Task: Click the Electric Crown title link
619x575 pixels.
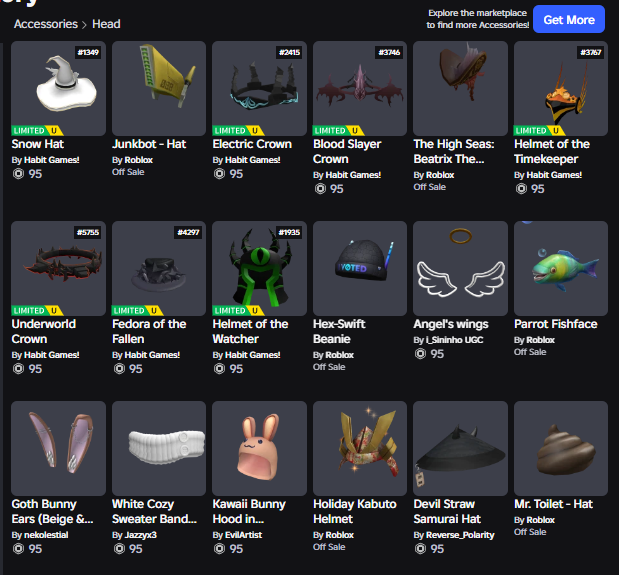Action: (x=252, y=144)
